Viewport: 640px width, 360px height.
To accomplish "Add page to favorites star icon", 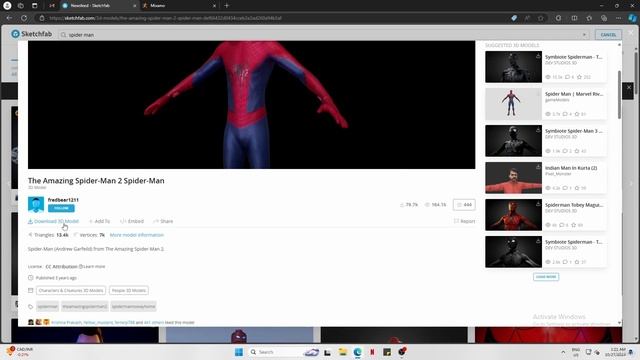I will click(540, 18).
